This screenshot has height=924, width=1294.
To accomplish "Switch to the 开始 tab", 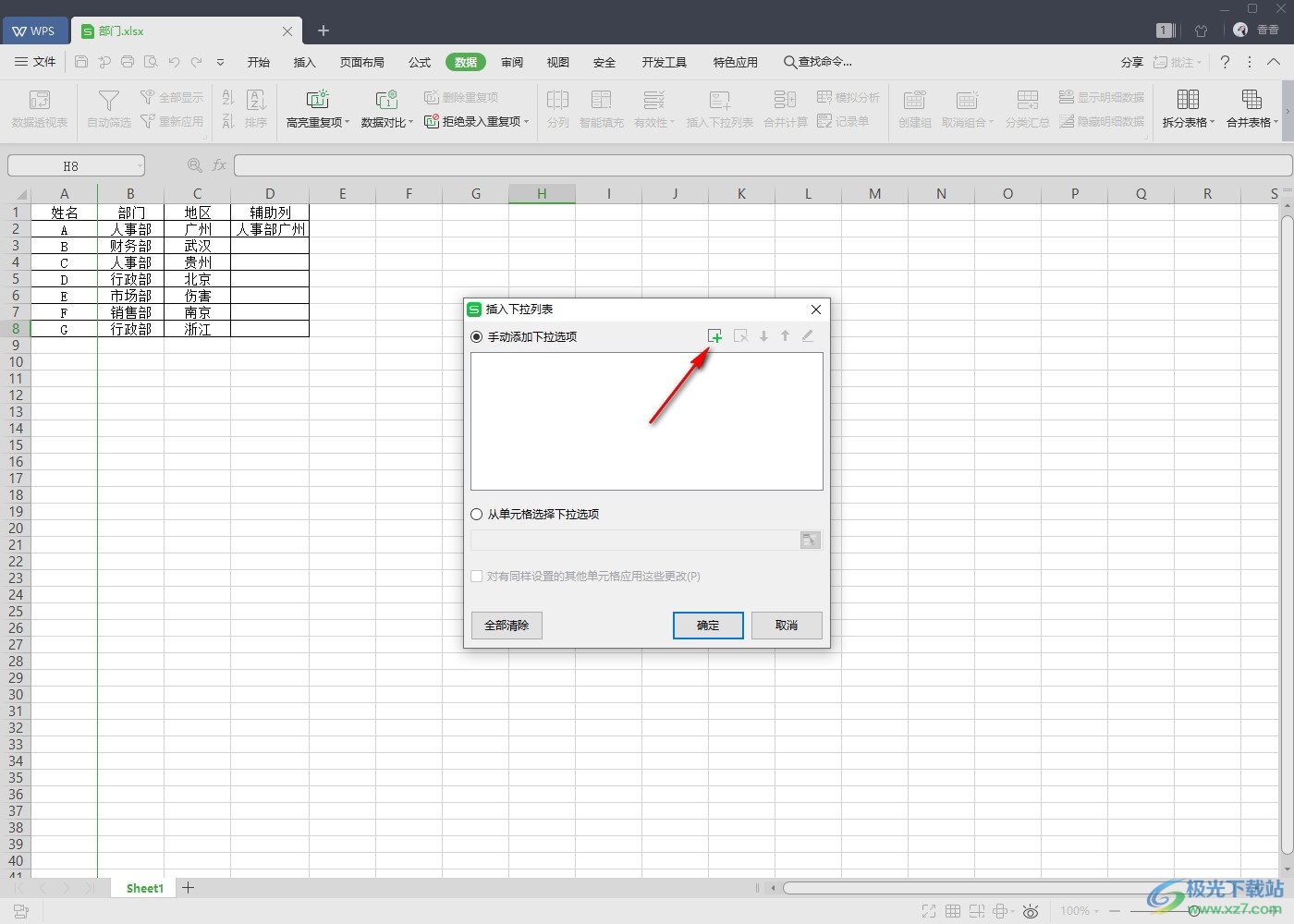I will [259, 62].
